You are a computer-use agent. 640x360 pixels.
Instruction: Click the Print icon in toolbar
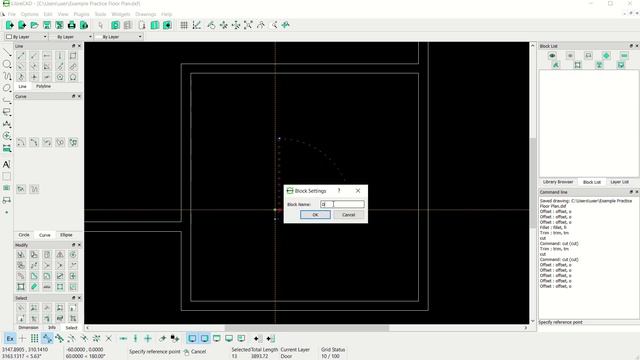click(72, 25)
